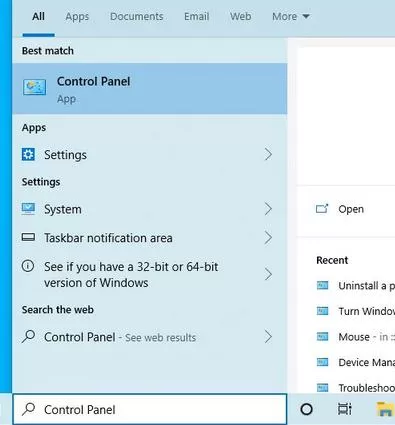Click the Control Panel app icon

(x=35, y=87)
